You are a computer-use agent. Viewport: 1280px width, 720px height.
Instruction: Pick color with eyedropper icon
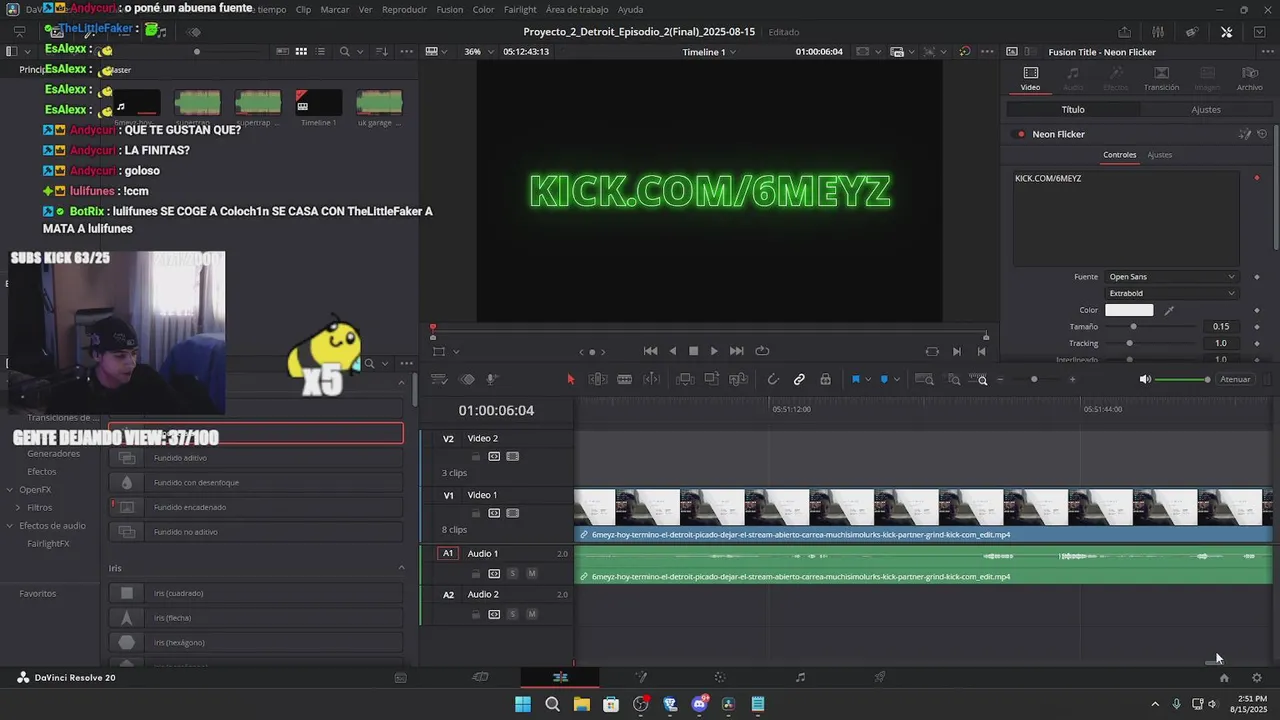[x=1169, y=310]
